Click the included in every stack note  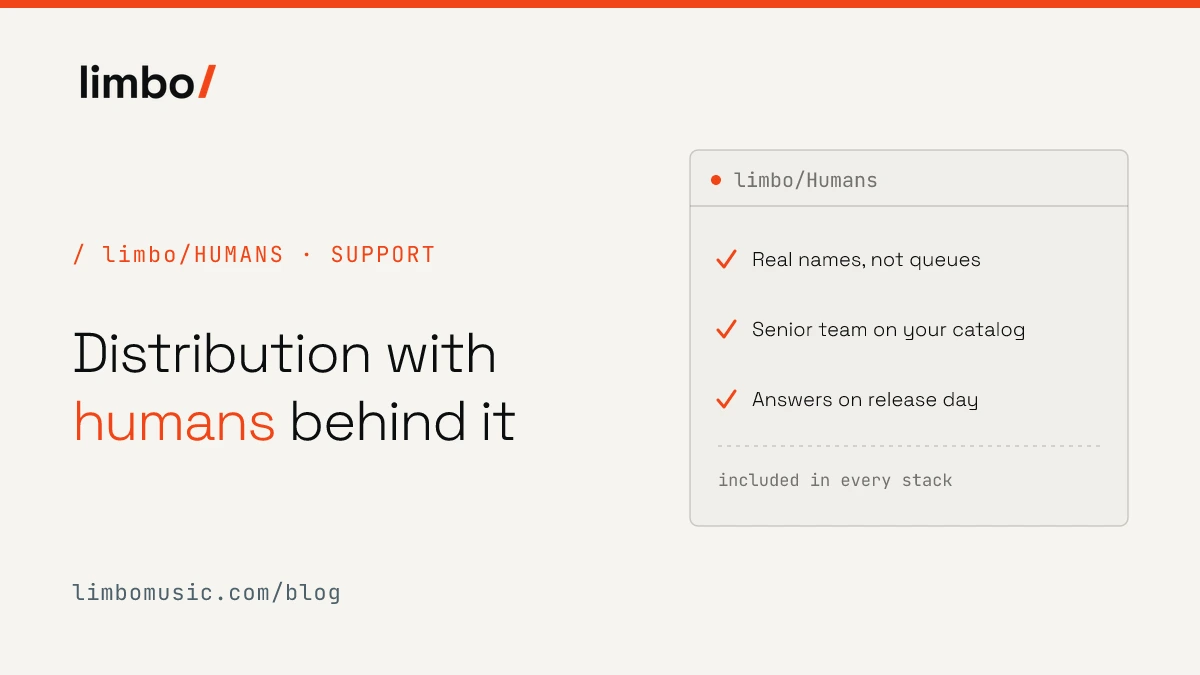[835, 480]
